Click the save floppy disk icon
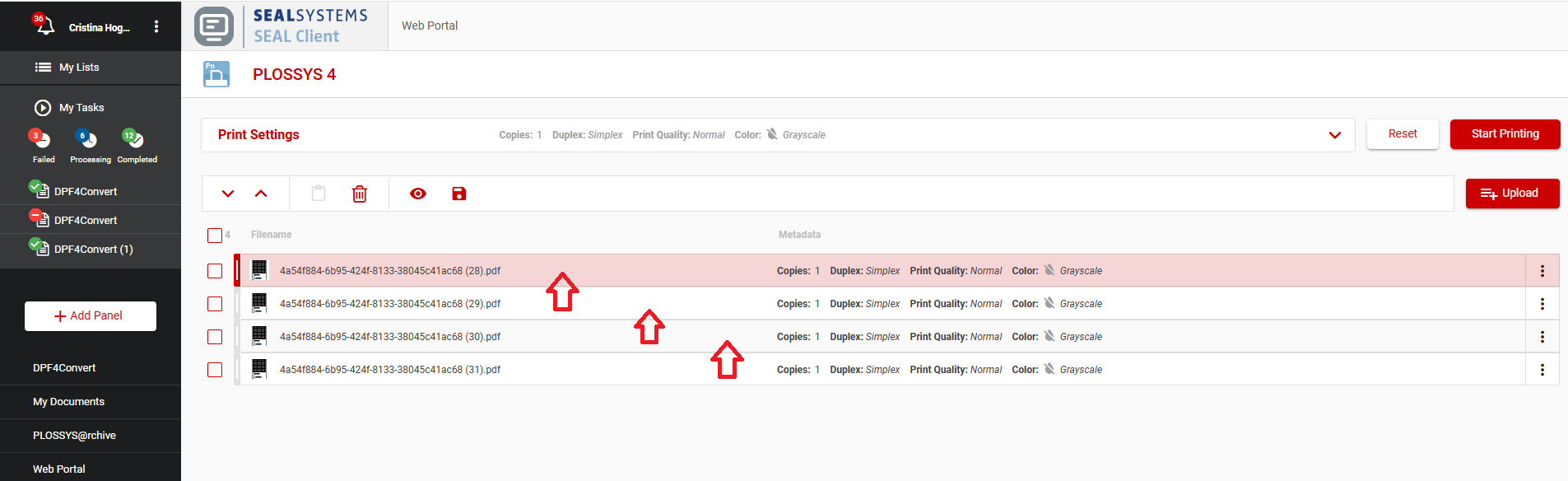Screen dimensions: 1568x481 coord(459,194)
